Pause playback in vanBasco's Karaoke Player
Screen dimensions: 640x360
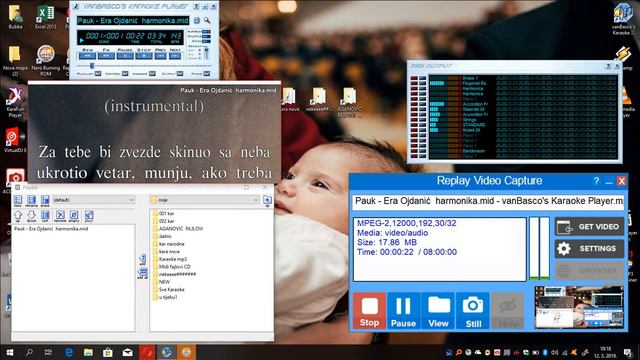click(125, 56)
